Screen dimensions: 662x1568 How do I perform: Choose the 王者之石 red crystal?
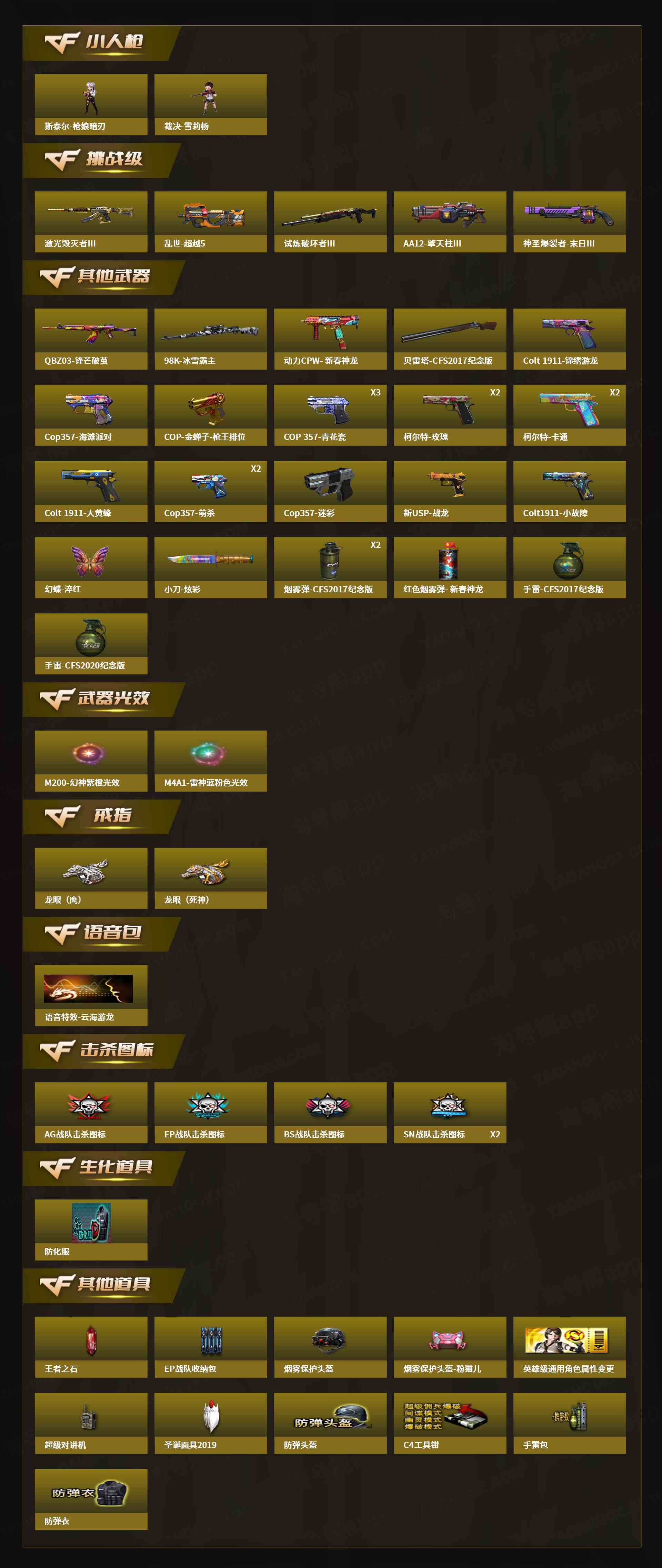click(91, 1346)
